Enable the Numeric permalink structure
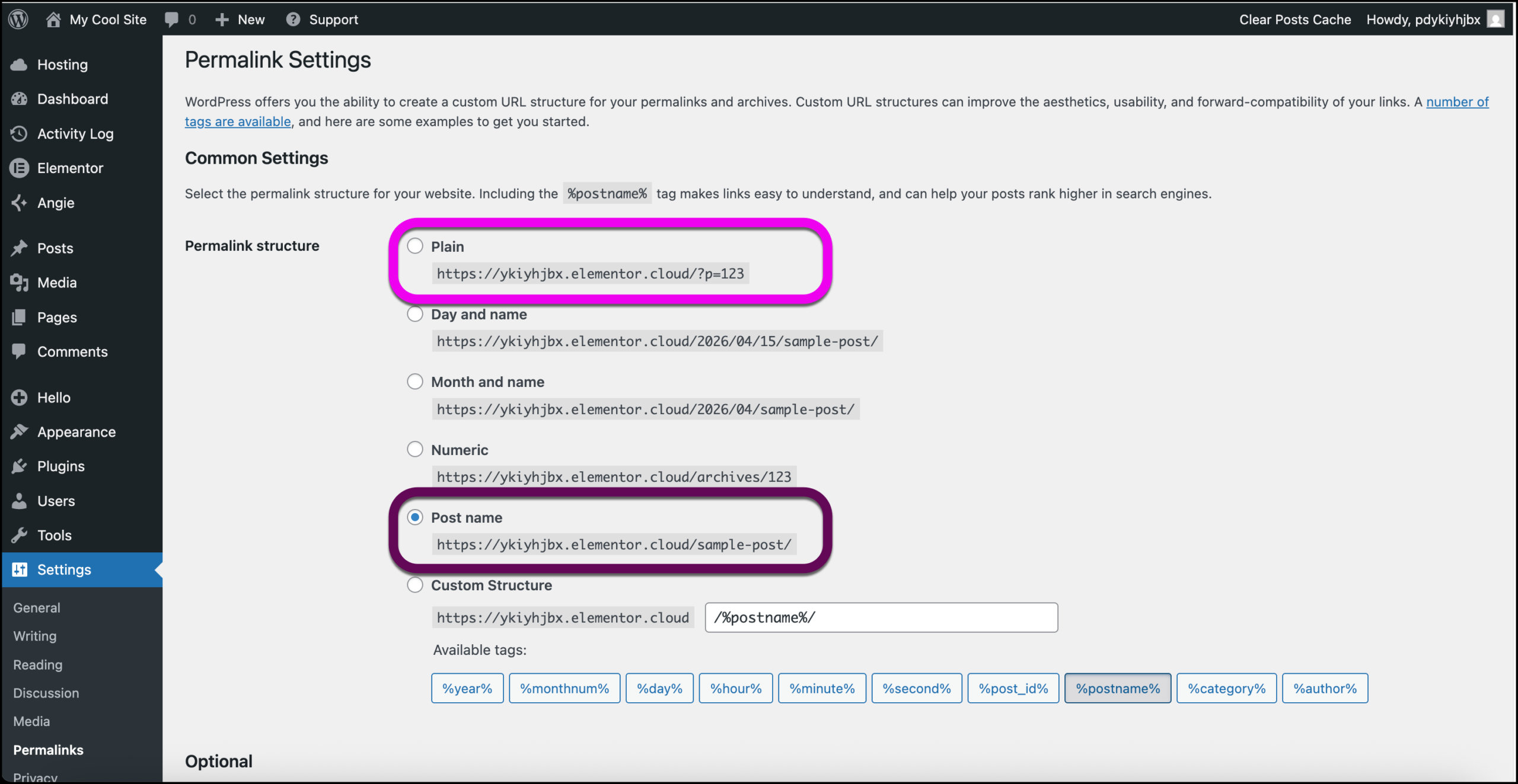The width and height of the screenshot is (1518, 784). (x=415, y=449)
